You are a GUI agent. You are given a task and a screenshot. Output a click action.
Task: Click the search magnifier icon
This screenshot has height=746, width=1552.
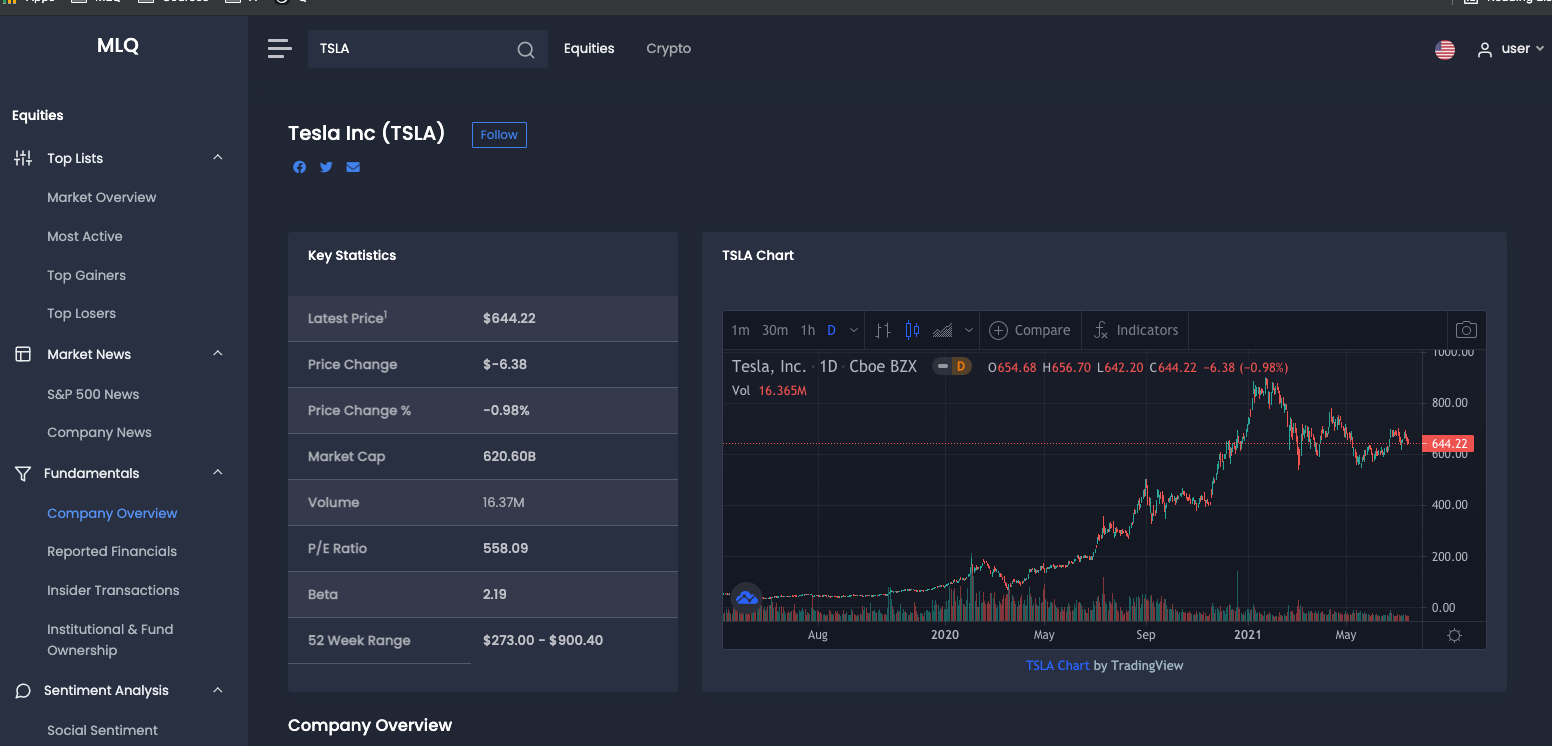pos(526,50)
